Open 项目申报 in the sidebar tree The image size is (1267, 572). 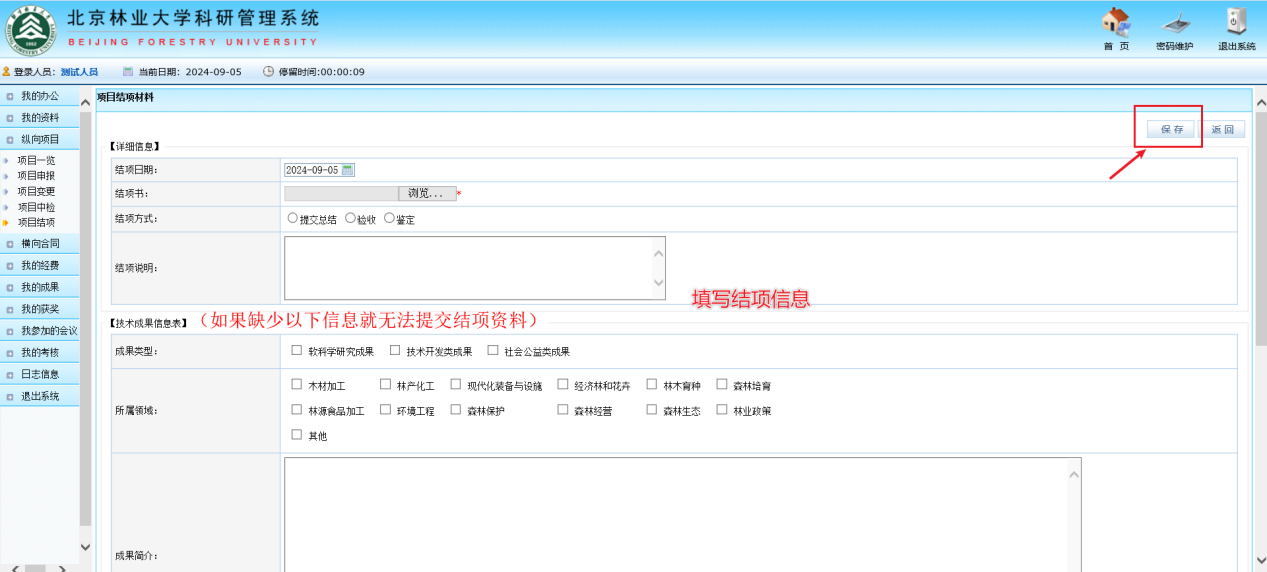pyautogui.click(x=36, y=176)
